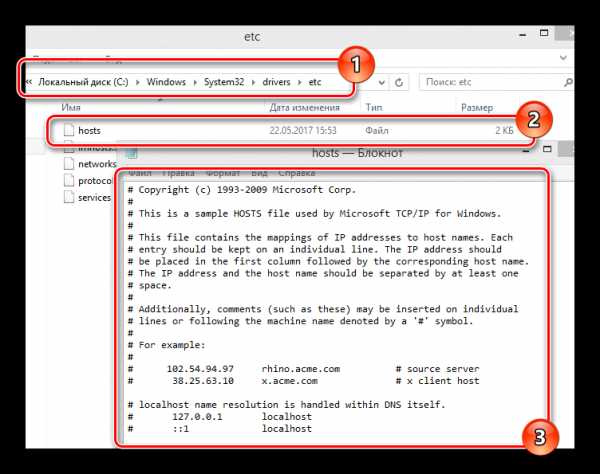Click the date '22.05.2017 15:53'
Viewport: 600px width, 474px height.
pos(303,130)
